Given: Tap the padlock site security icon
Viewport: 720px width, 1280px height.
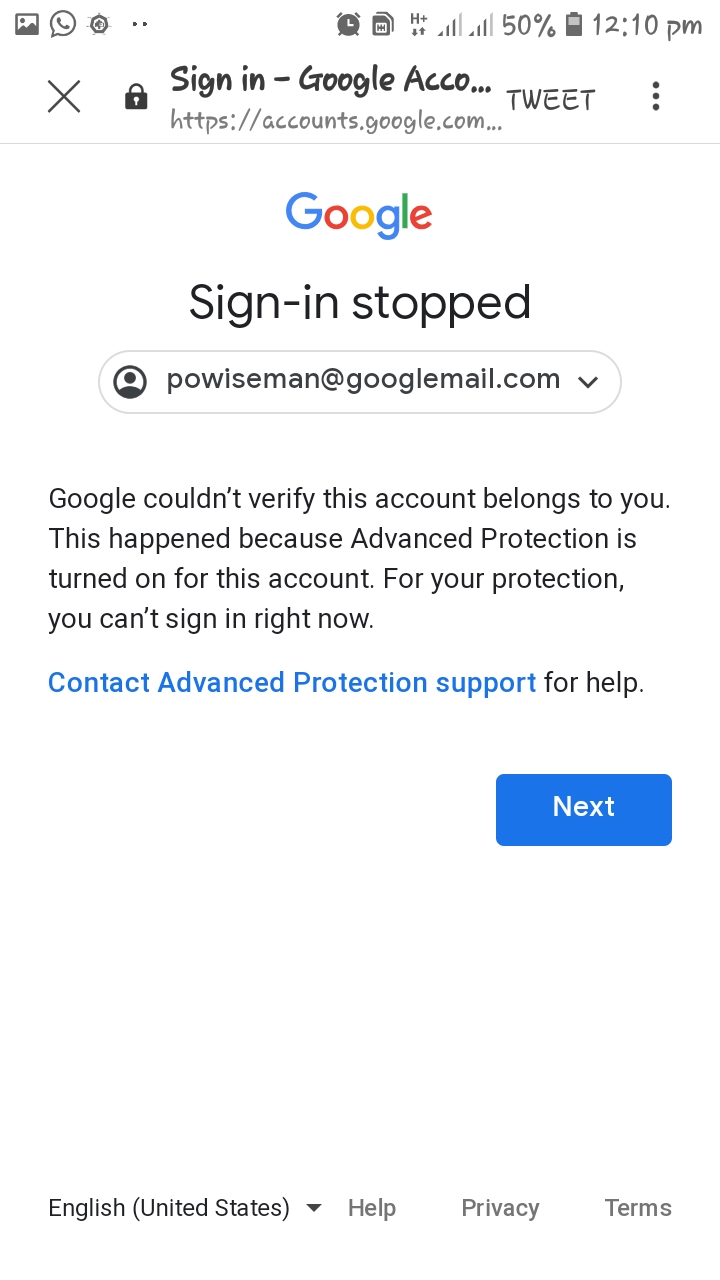Looking at the screenshot, I should pyautogui.click(x=136, y=97).
